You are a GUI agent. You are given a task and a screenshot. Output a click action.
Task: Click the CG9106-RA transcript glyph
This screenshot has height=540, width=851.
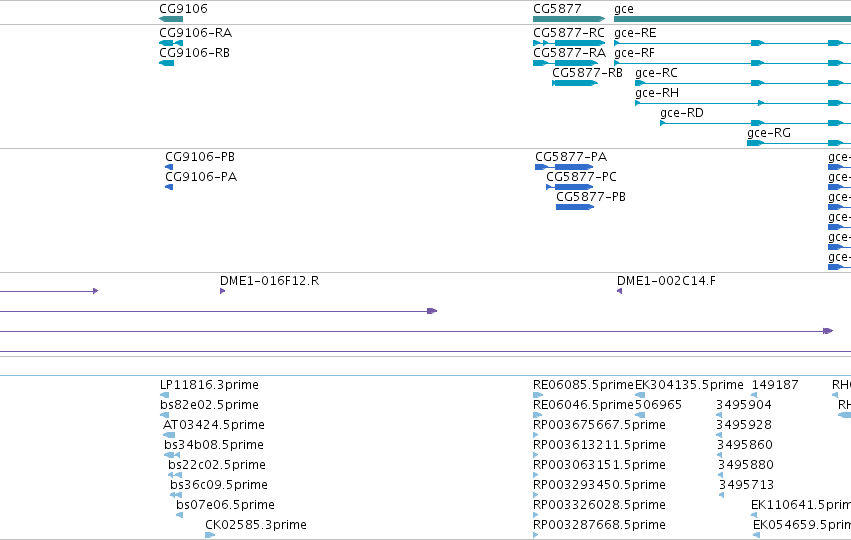[x=171, y=43]
